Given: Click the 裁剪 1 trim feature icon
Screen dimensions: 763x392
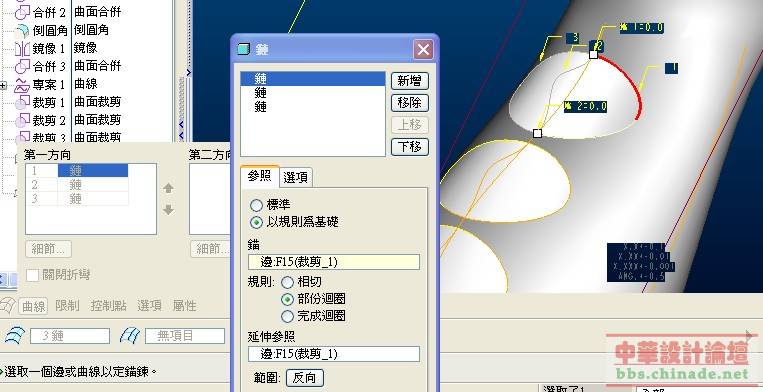Looking at the screenshot, I should tap(22, 102).
